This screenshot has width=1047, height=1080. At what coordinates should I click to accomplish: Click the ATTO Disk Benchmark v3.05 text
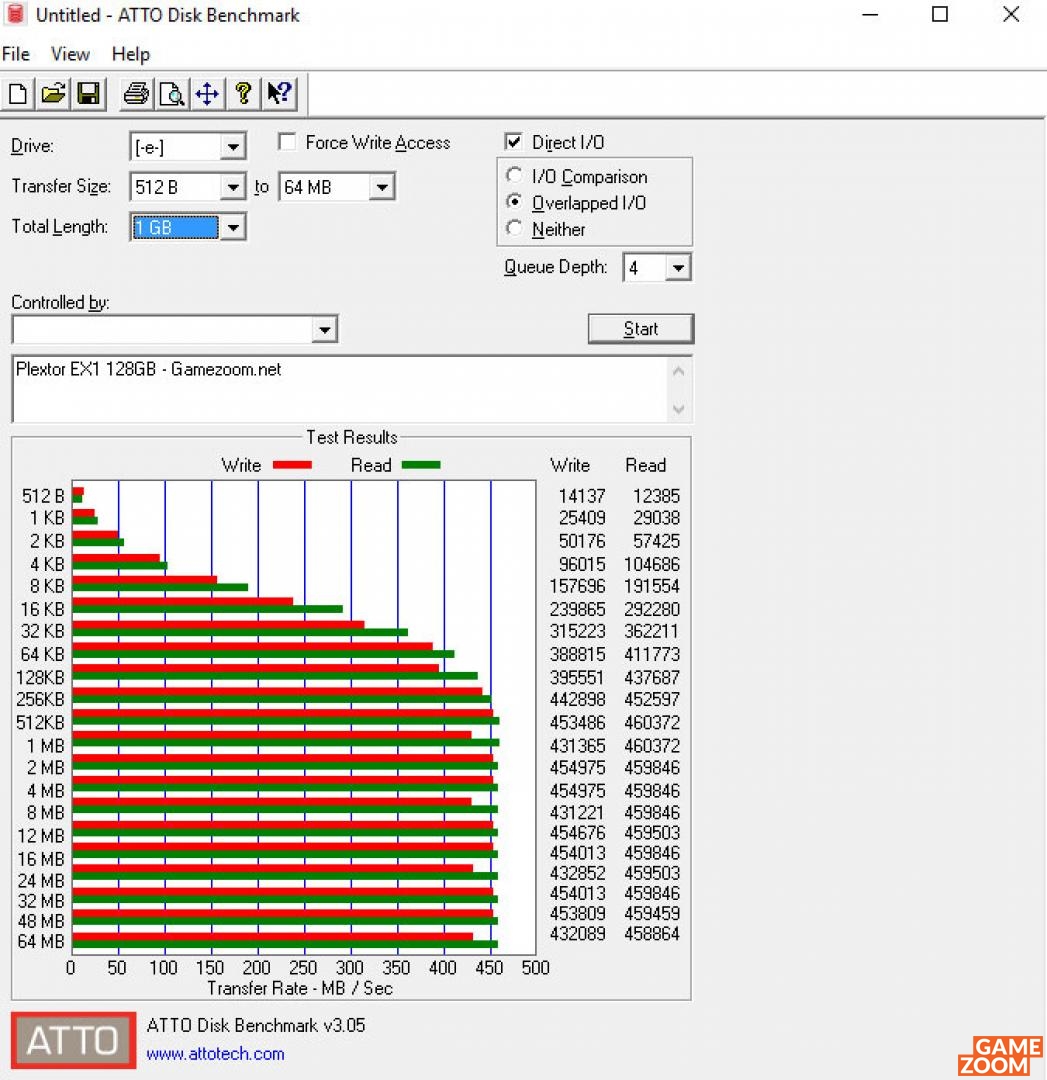coord(256,1025)
